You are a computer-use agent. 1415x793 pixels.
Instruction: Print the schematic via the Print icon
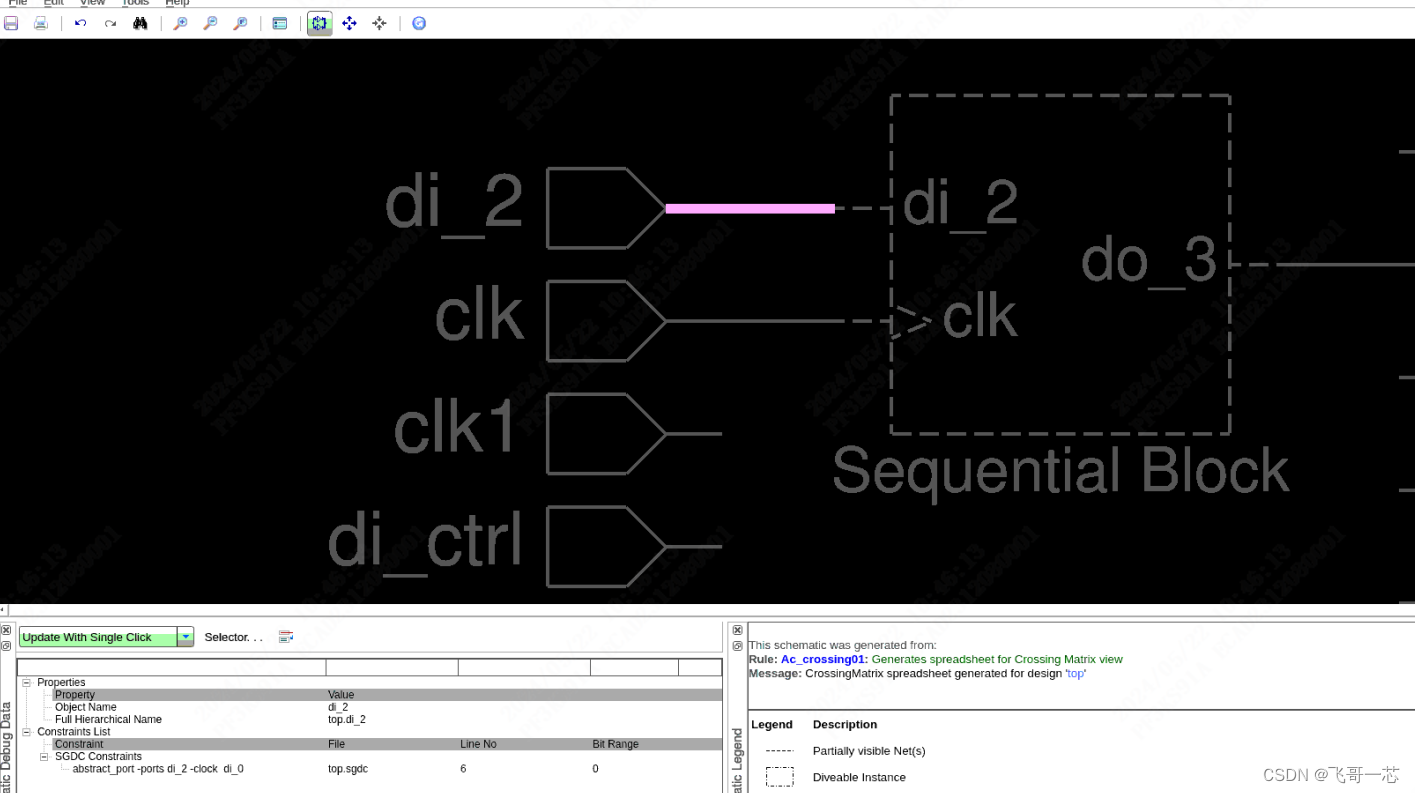39,23
